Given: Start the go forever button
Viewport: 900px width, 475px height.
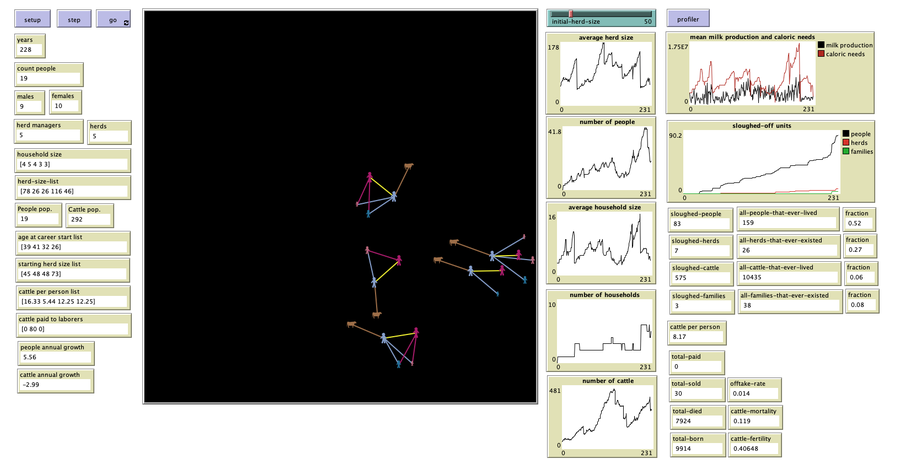Looking at the screenshot, I should pyautogui.click(x=113, y=19).
